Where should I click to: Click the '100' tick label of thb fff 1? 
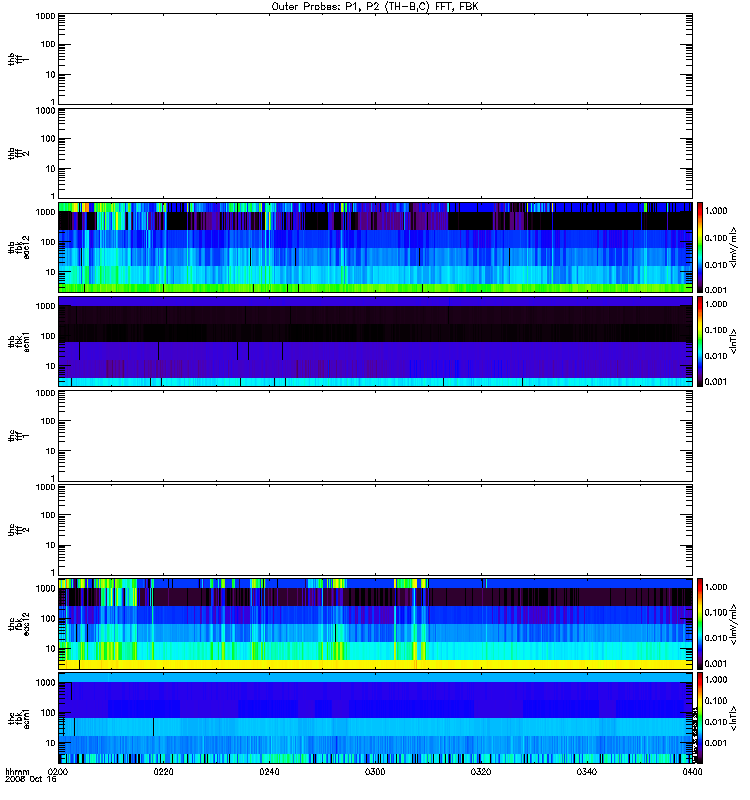click(x=48, y=44)
